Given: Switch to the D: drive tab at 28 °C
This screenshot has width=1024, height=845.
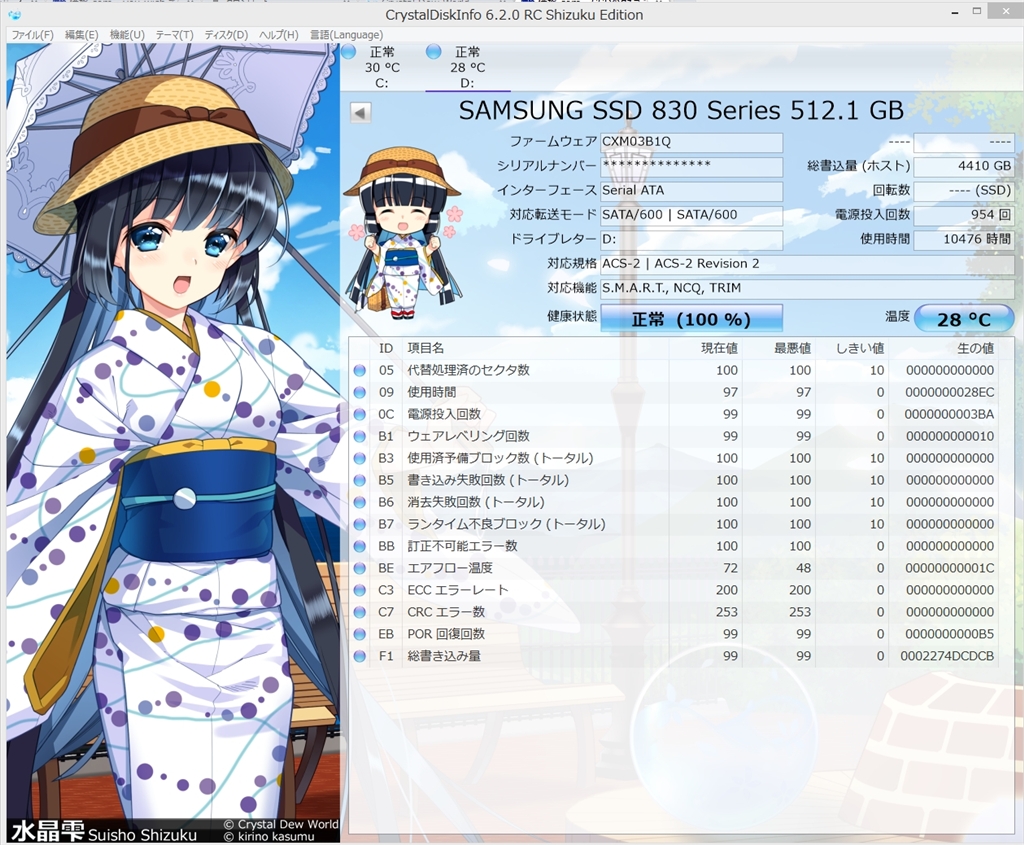Looking at the screenshot, I should pyautogui.click(x=467, y=67).
